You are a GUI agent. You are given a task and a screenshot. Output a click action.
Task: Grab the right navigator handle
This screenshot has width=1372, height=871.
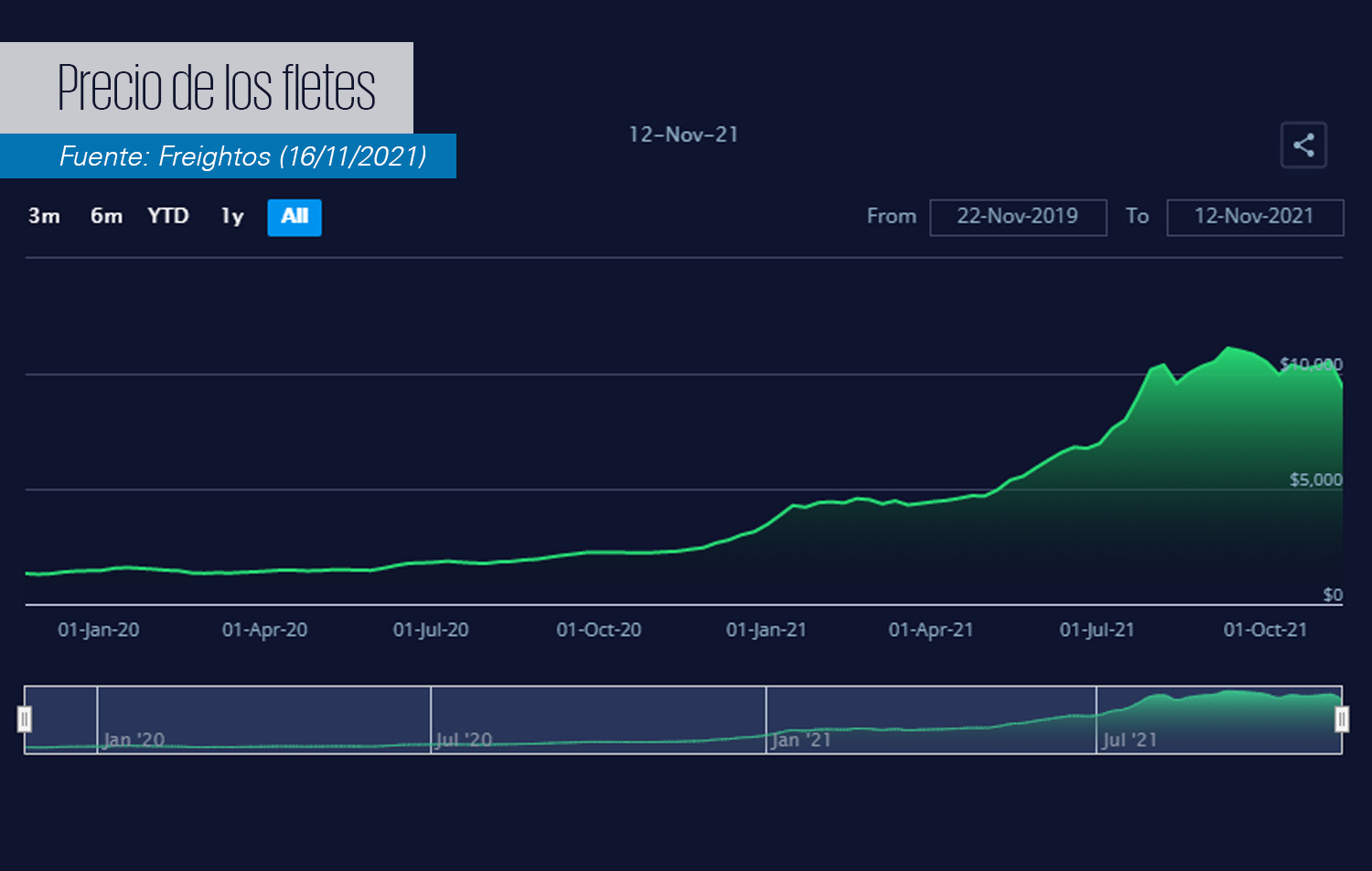point(1342,719)
